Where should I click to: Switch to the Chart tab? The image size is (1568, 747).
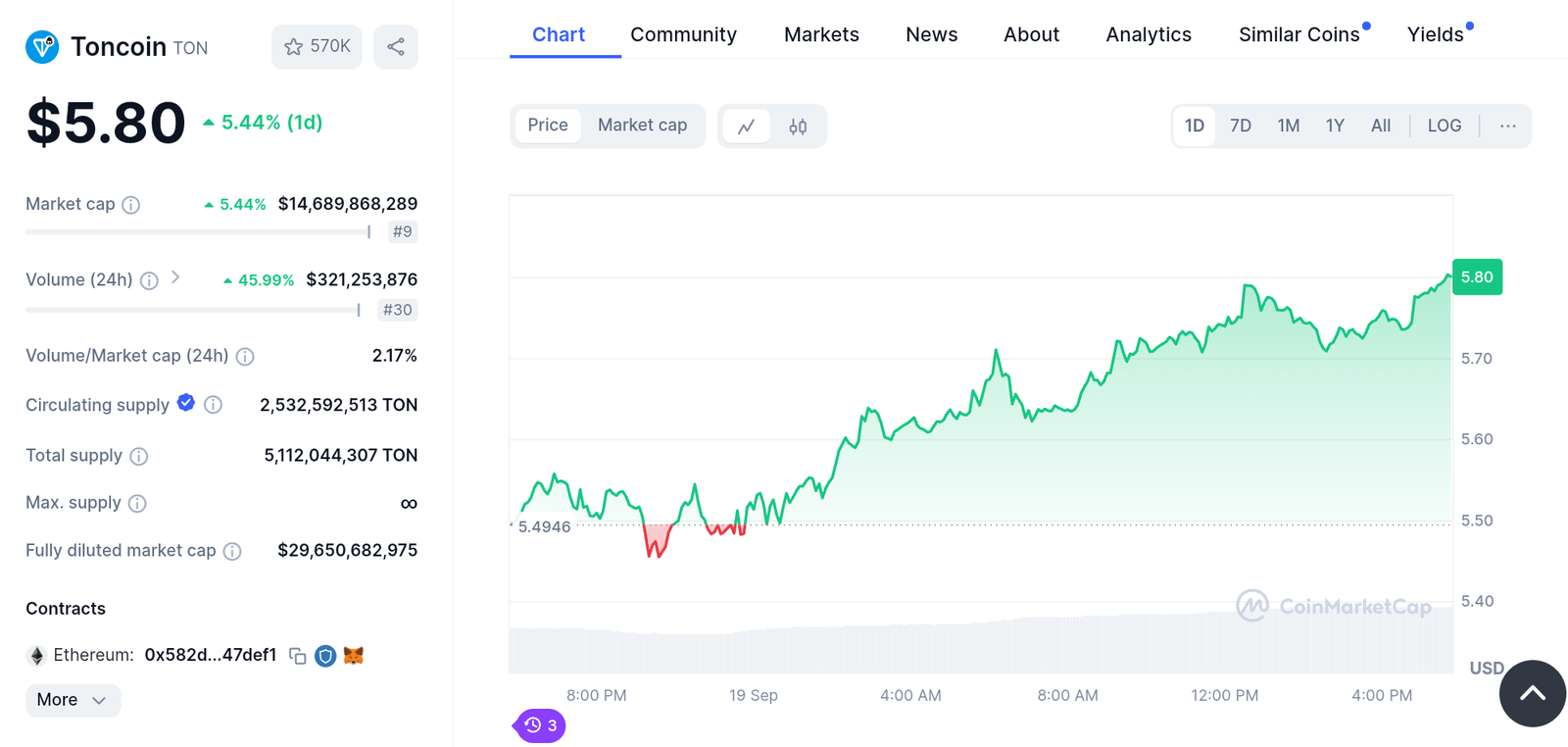point(559,35)
